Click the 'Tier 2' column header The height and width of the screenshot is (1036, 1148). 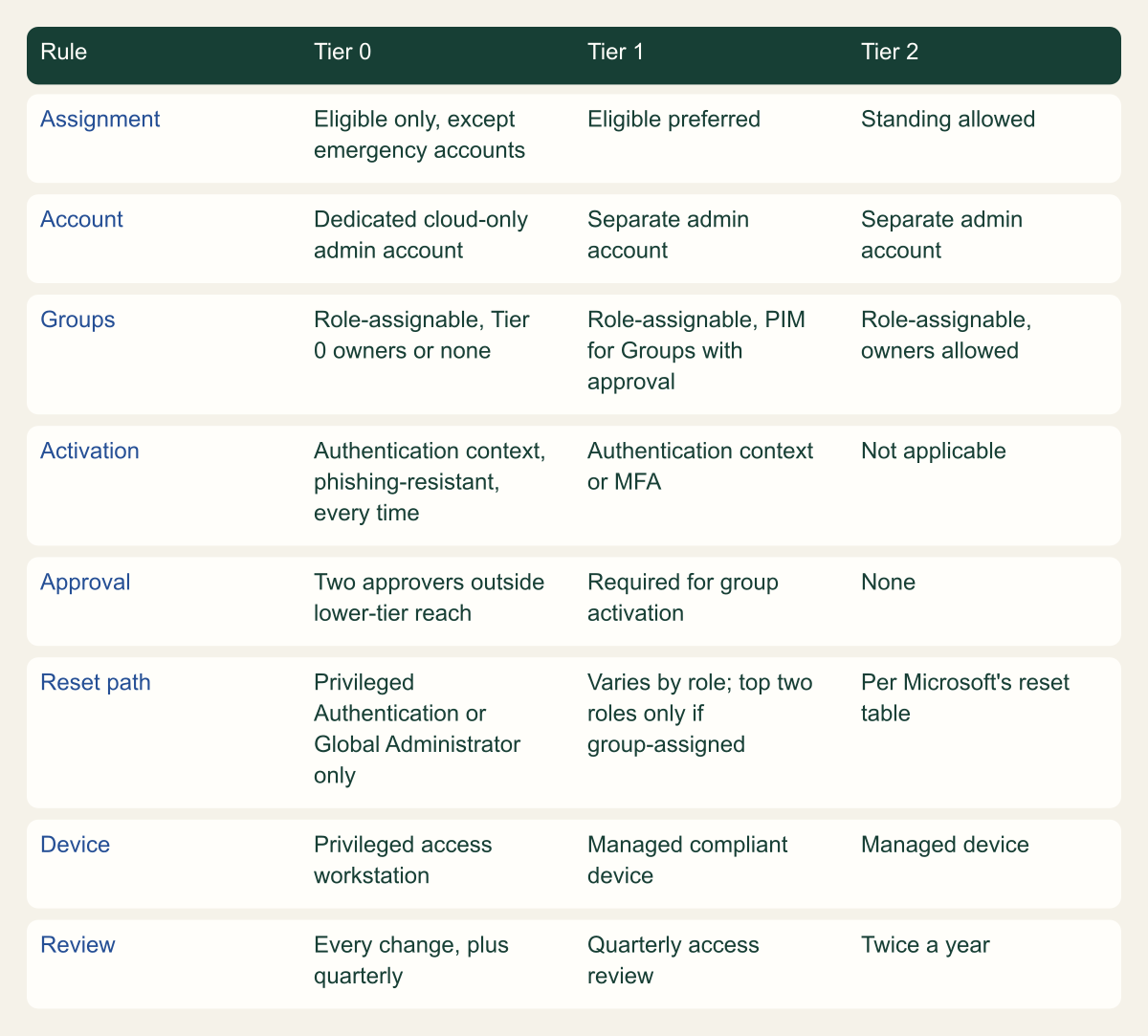(x=890, y=52)
